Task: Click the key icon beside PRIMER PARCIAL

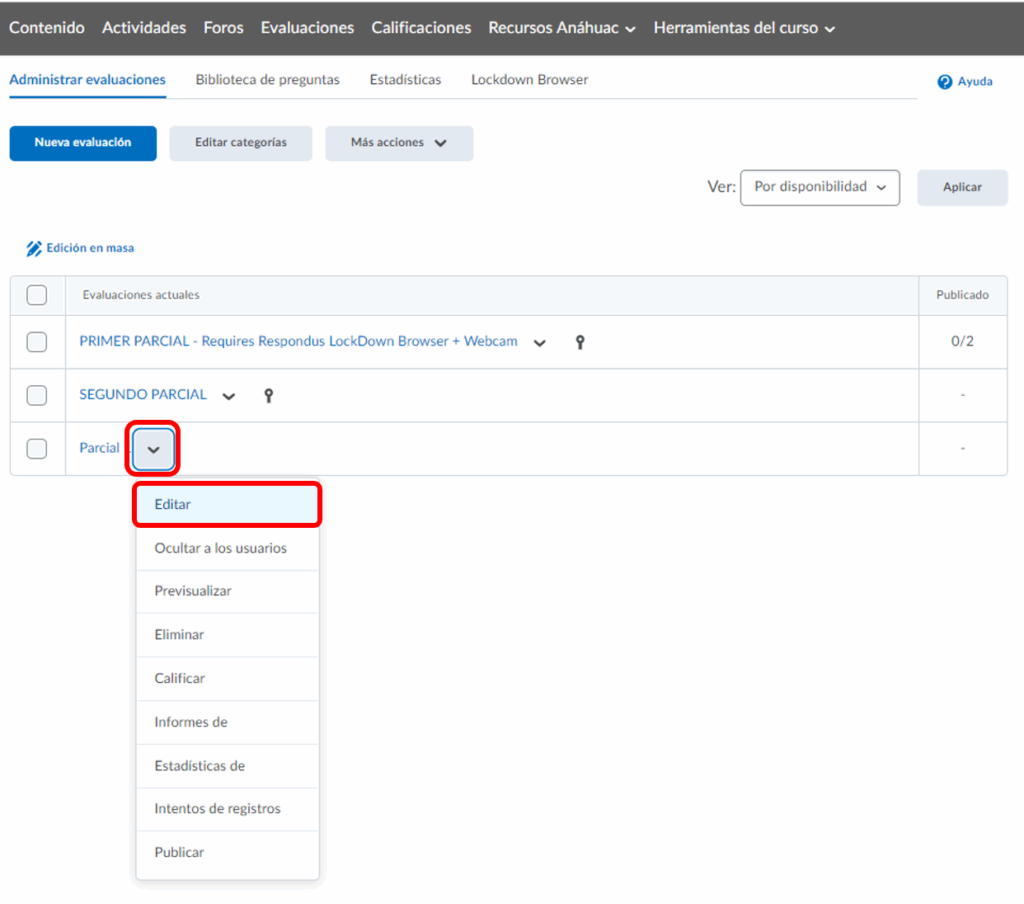Action: tap(579, 342)
